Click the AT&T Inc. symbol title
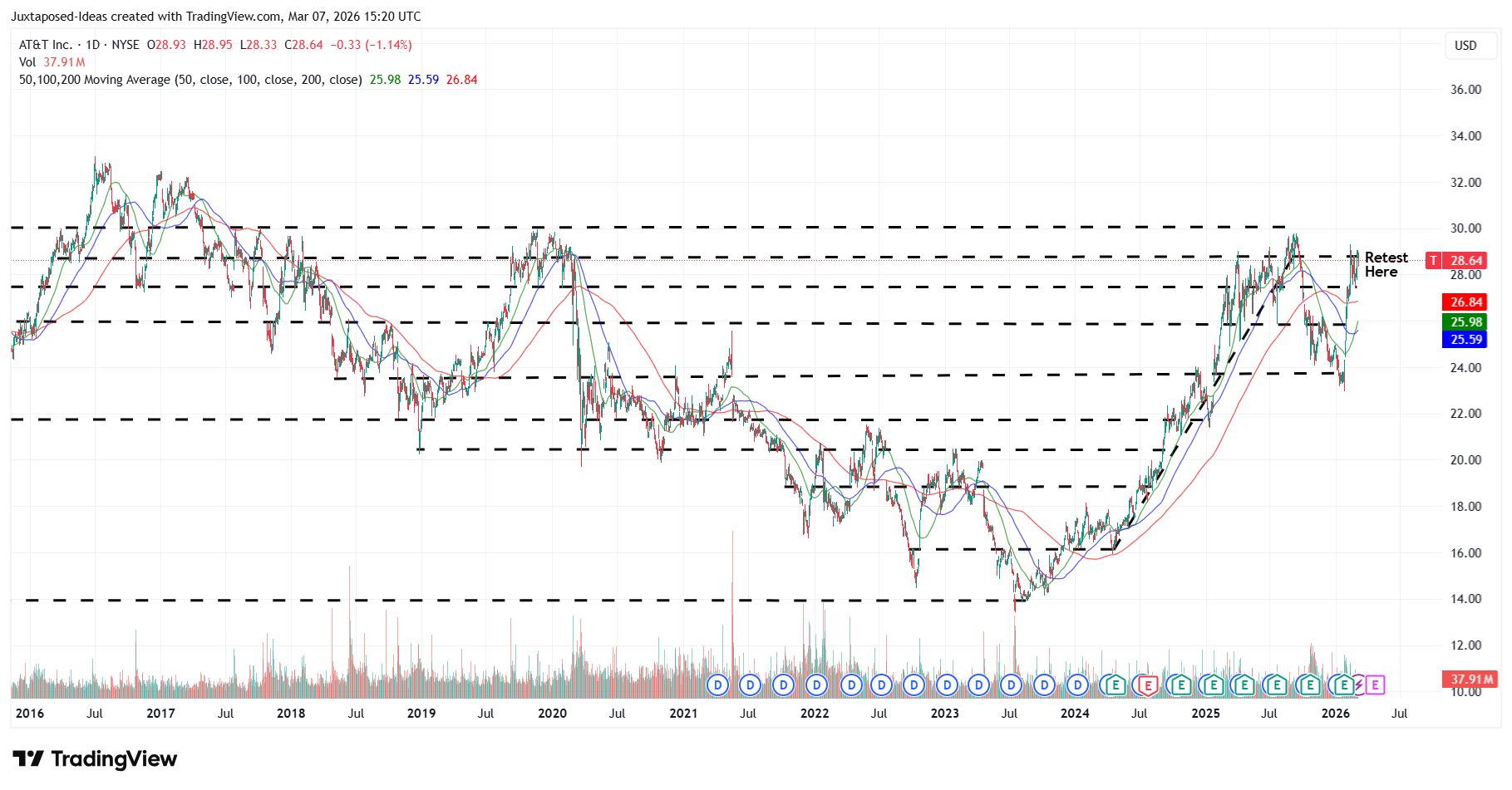This screenshot has width=1512, height=790. point(46,45)
